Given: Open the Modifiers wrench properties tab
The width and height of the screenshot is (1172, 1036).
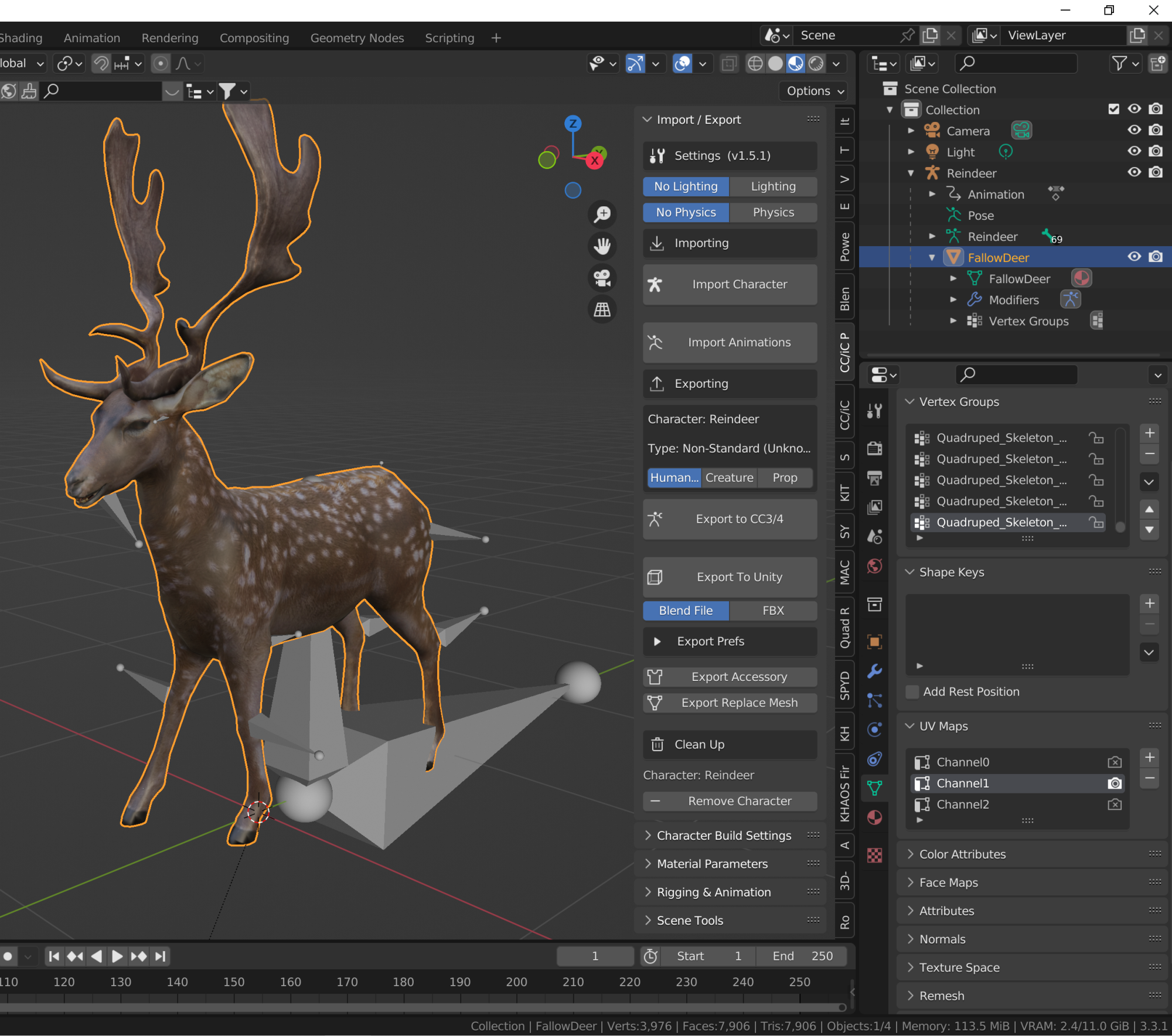Looking at the screenshot, I should point(874,671).
